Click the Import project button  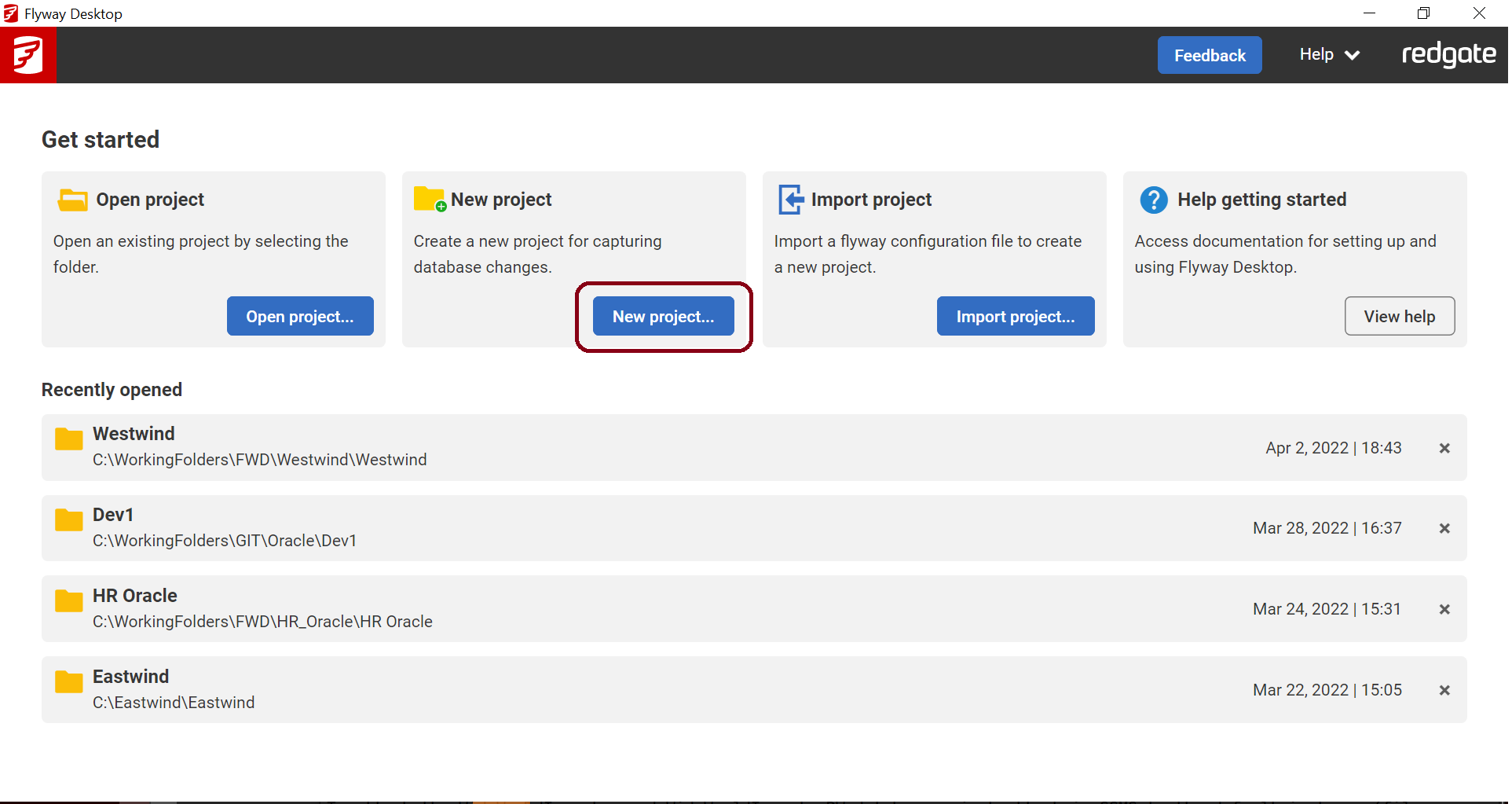click(x=1015, y=316)
